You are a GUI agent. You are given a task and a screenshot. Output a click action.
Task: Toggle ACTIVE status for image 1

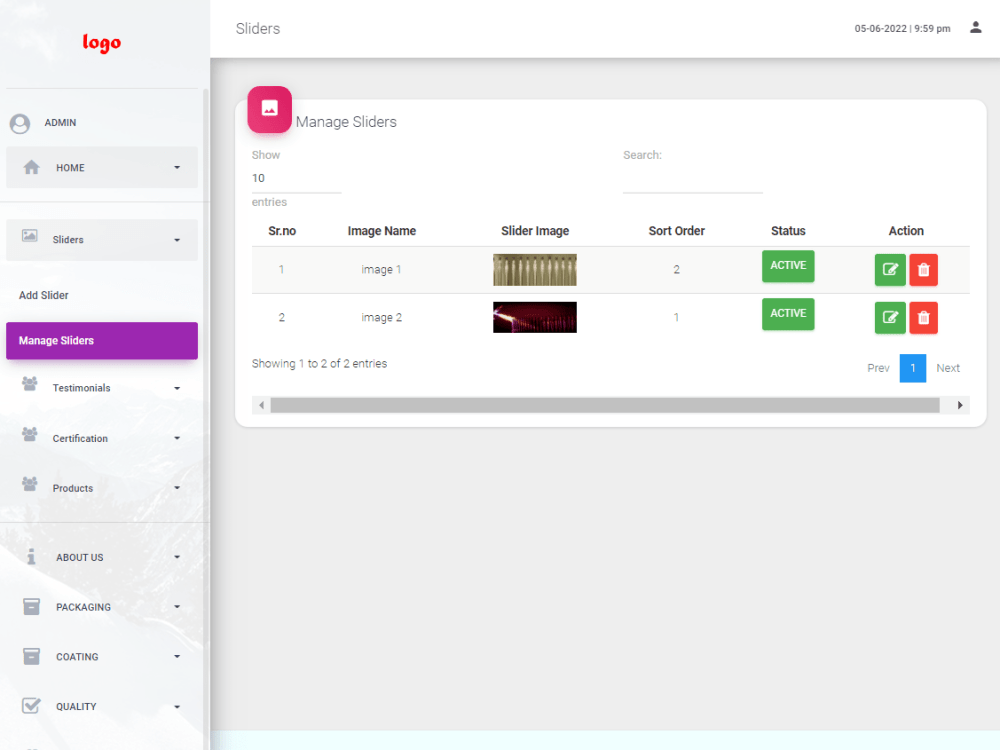(788, 266)
